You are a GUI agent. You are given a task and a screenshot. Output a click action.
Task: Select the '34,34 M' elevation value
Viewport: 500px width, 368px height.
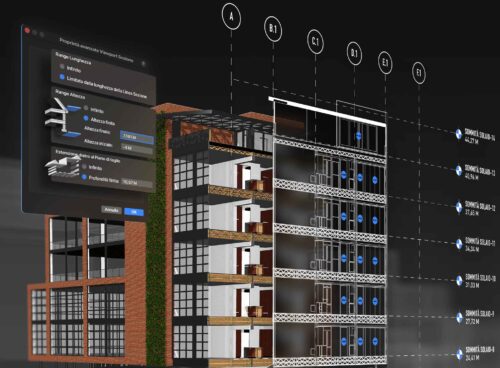click(472, 248)
